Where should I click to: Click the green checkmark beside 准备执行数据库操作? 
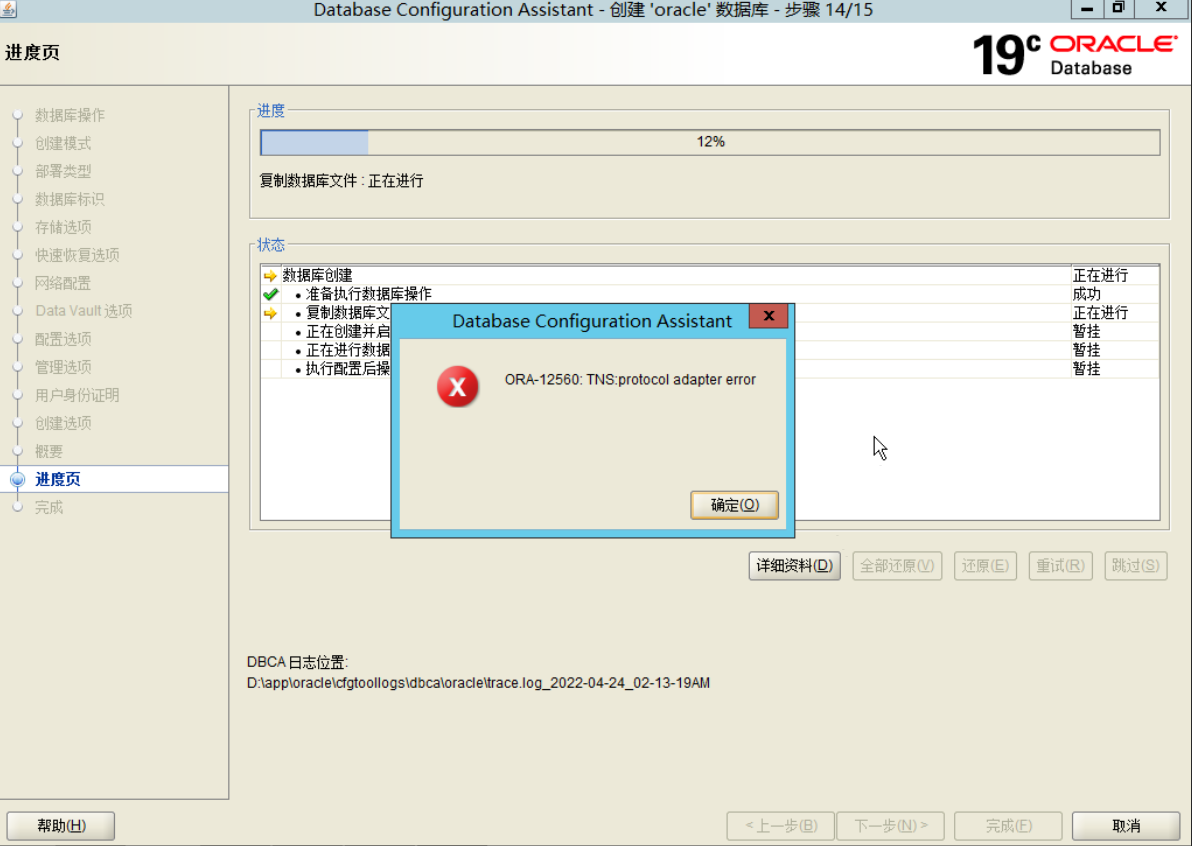pos(270,294)
